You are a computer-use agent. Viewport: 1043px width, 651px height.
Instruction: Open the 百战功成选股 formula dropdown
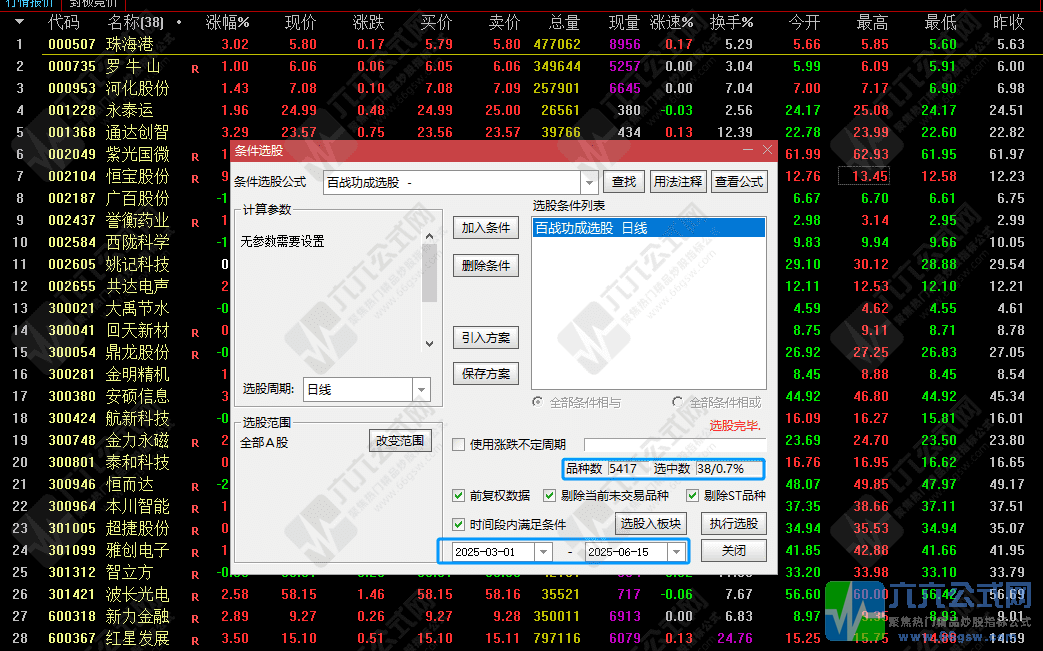(590, 182)
